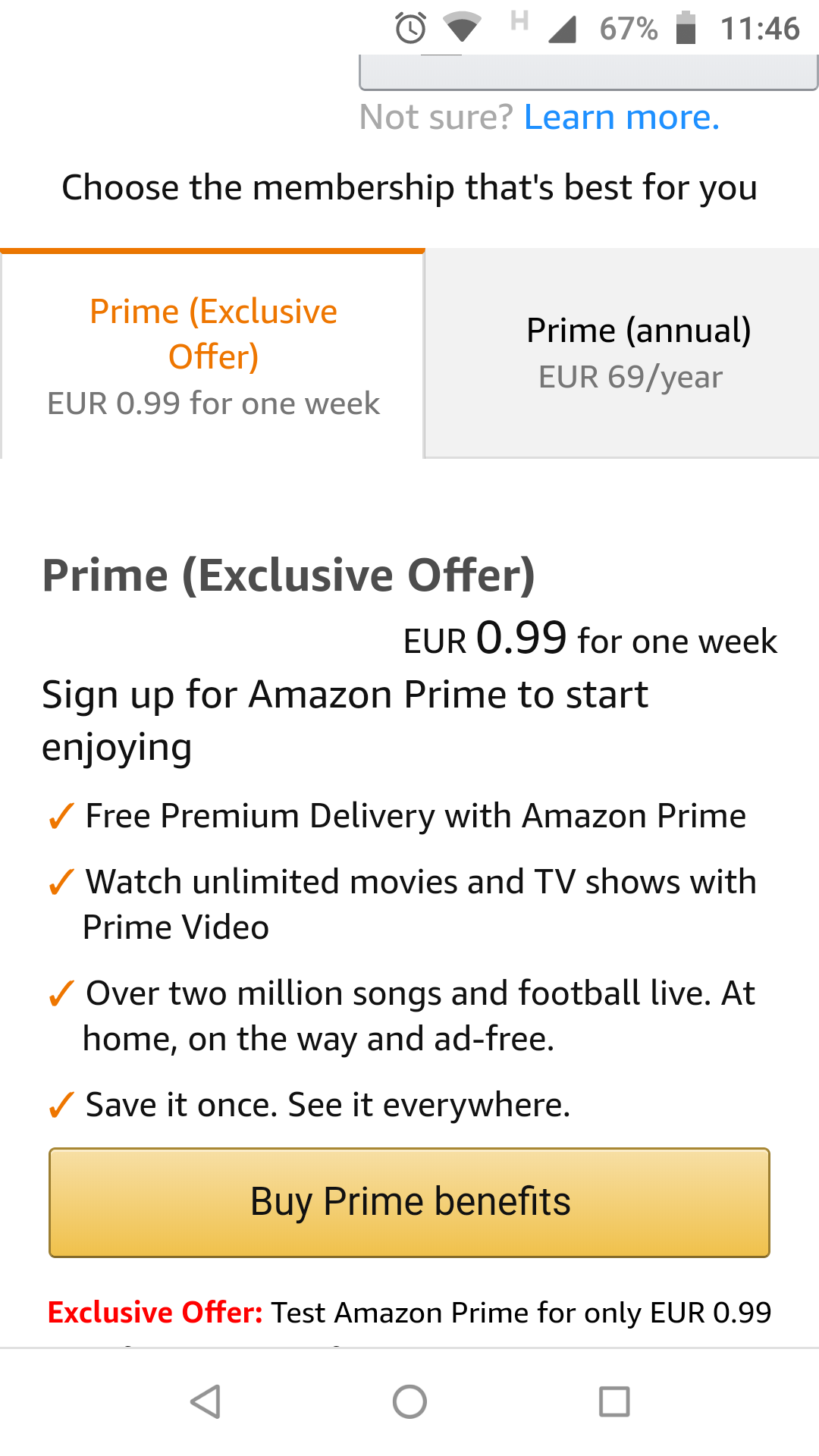Screen dimensions: 819x1456
Task: Tap the Wi-Fi status bar icon
Action: click(x=462, y=28)
